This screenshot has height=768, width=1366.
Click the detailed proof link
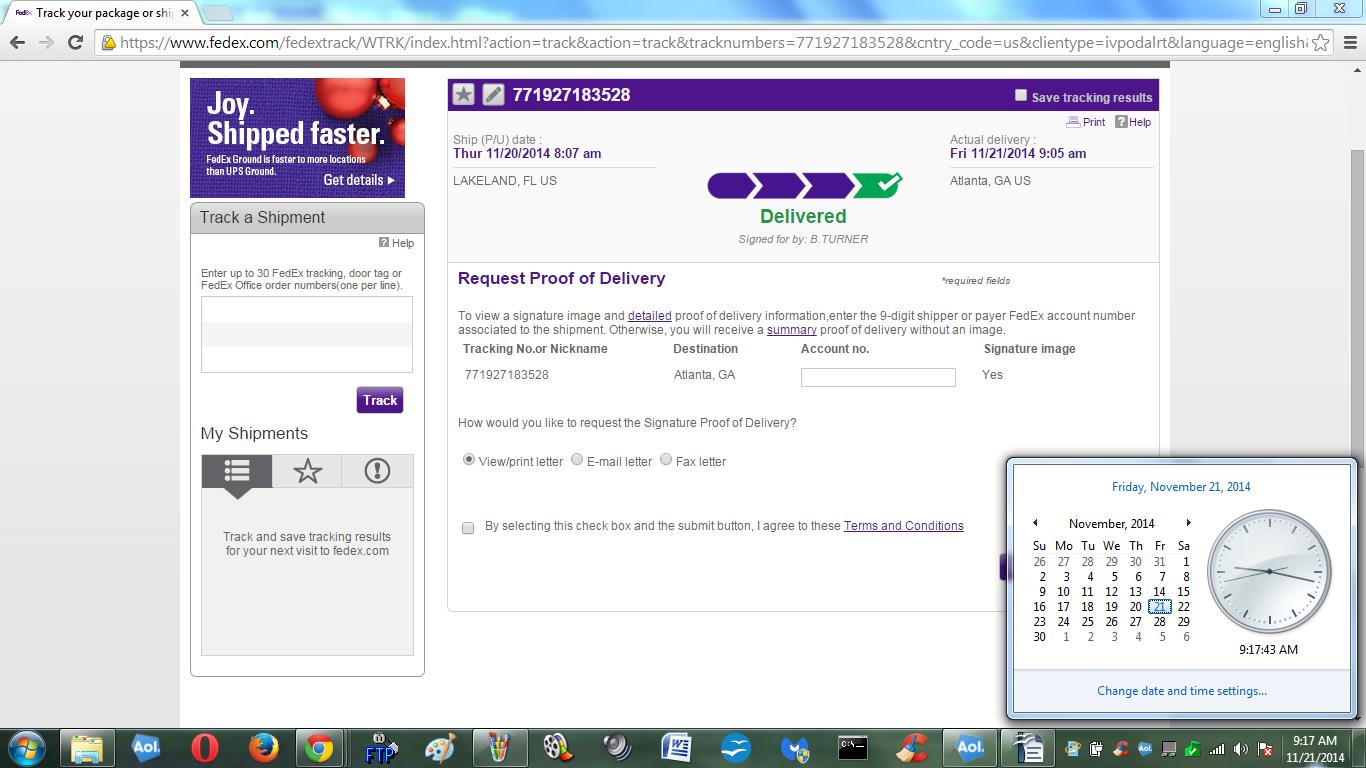(650, 316)
